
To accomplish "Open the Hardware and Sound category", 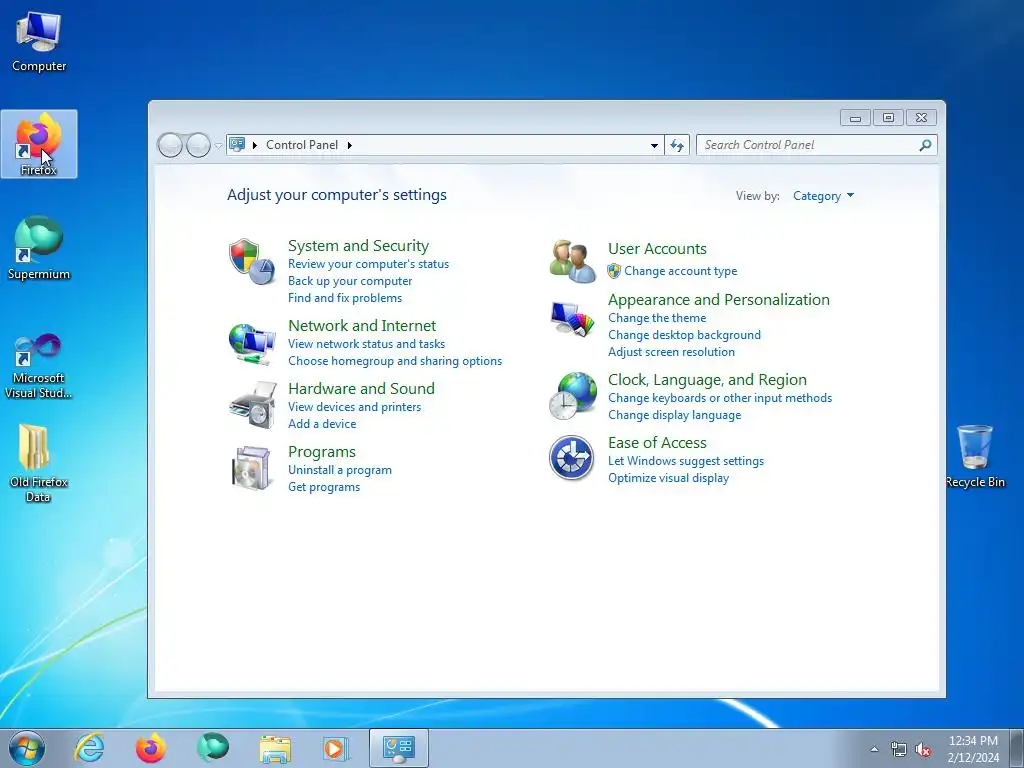I will [x=361, y=389].
